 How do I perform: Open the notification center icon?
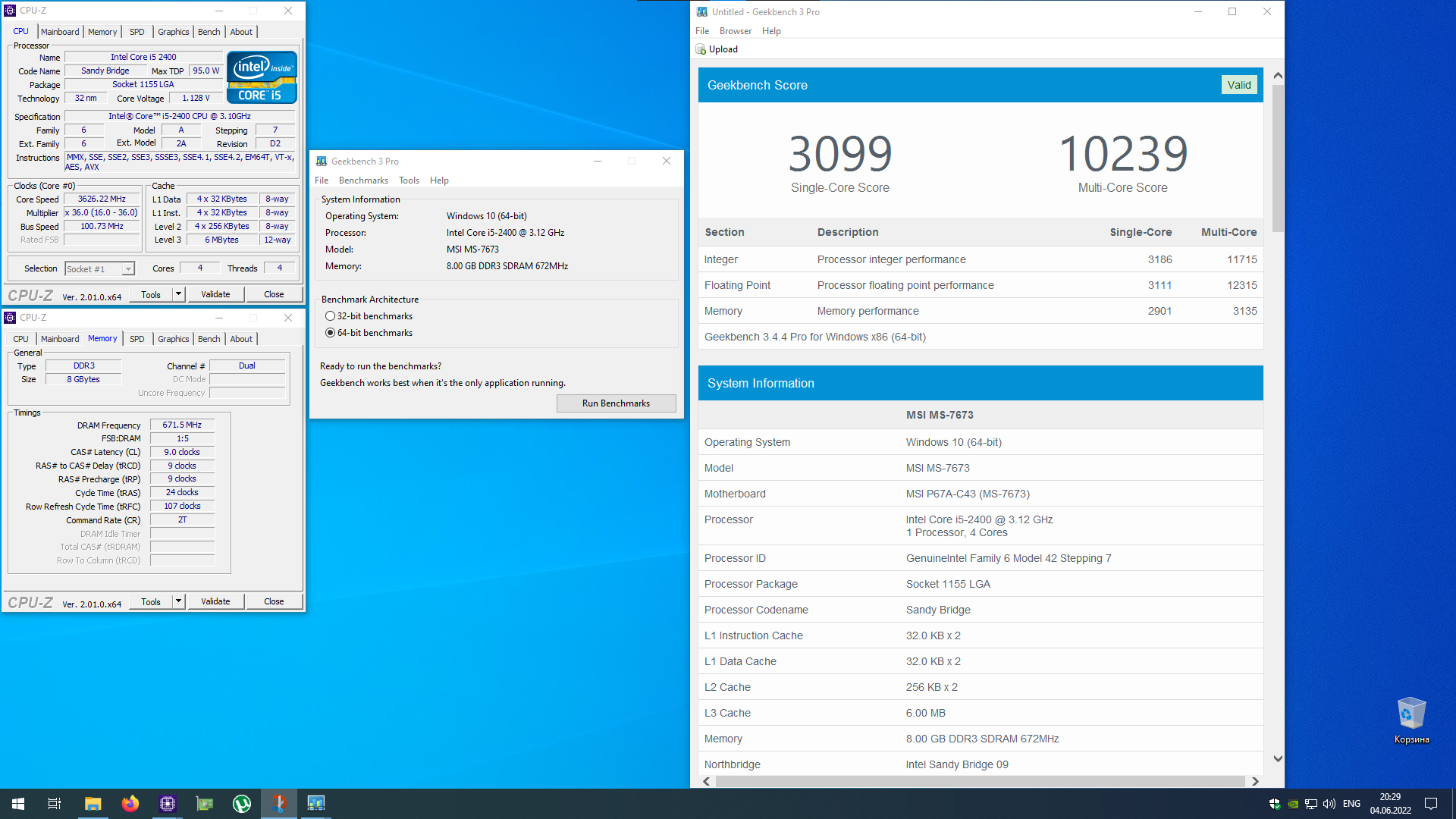pos(1431,804)
